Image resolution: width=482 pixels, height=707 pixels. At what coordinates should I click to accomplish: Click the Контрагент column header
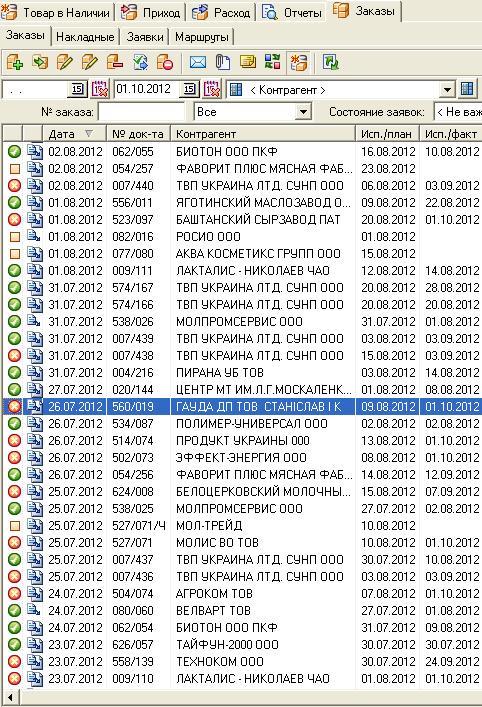262,134
